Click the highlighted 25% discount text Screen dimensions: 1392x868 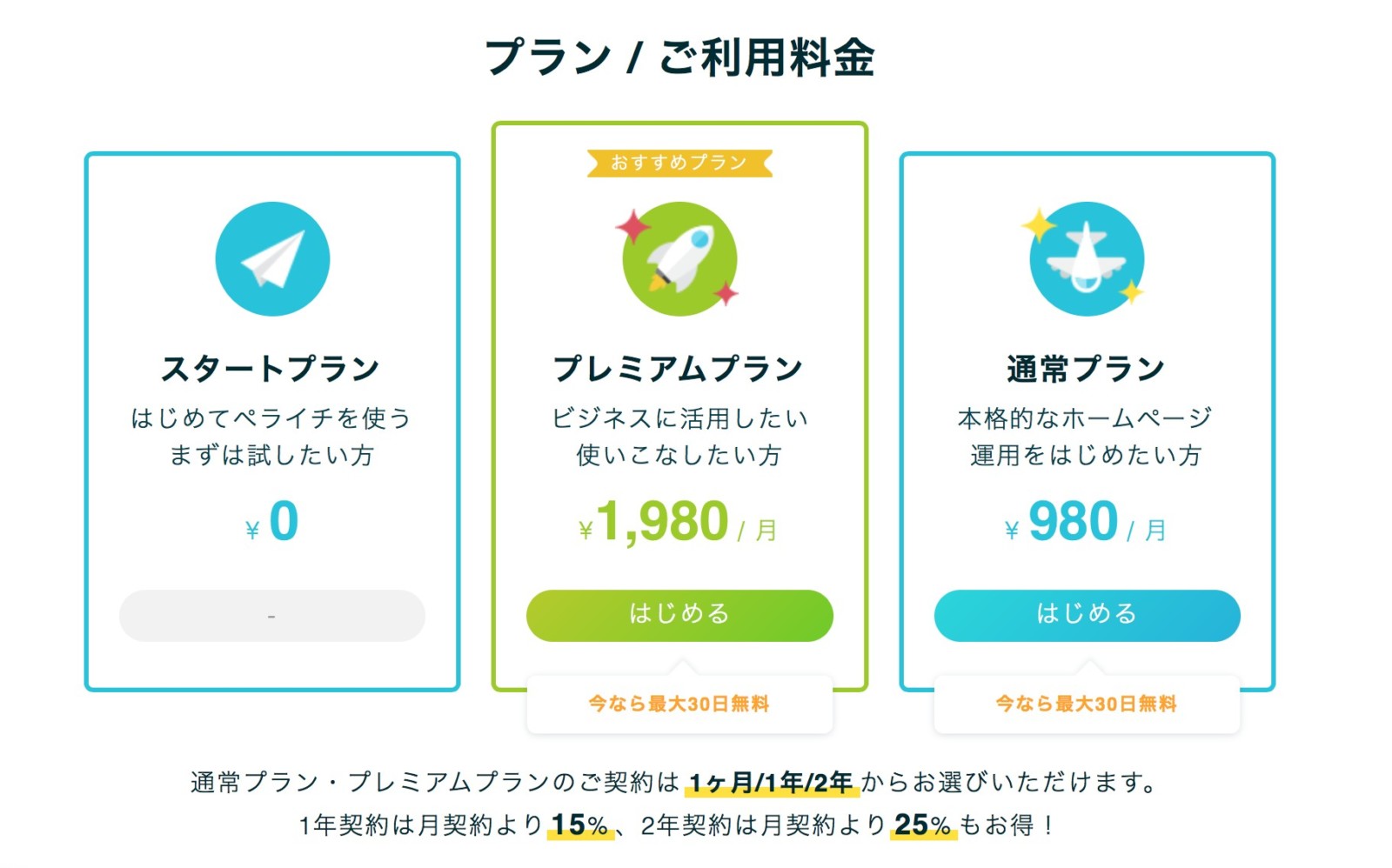[x=922, y=825]
